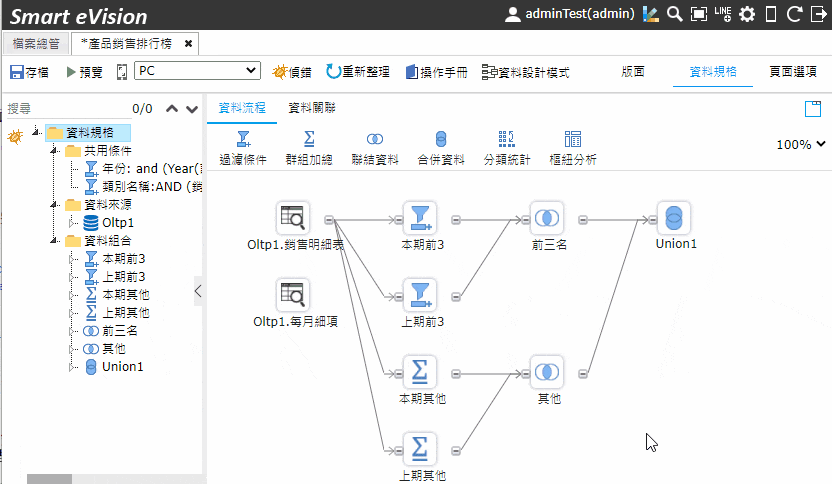Click the logout exit icon

tap(819, 14)
